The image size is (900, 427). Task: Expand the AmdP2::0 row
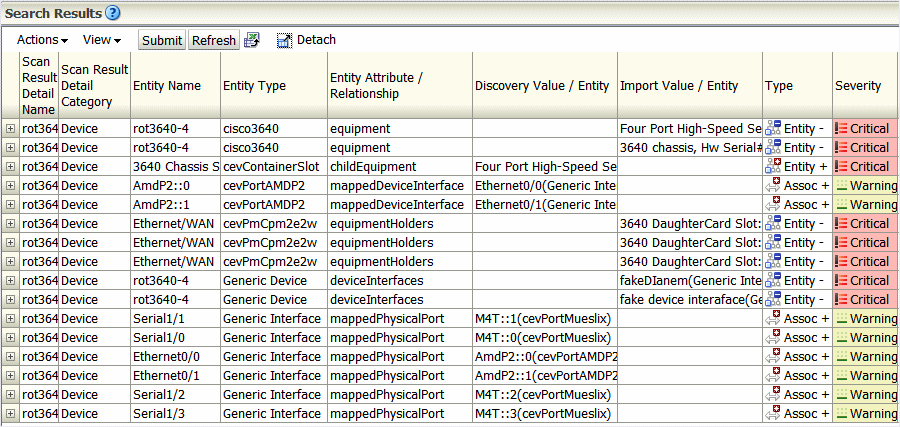(x=10, y=185)
